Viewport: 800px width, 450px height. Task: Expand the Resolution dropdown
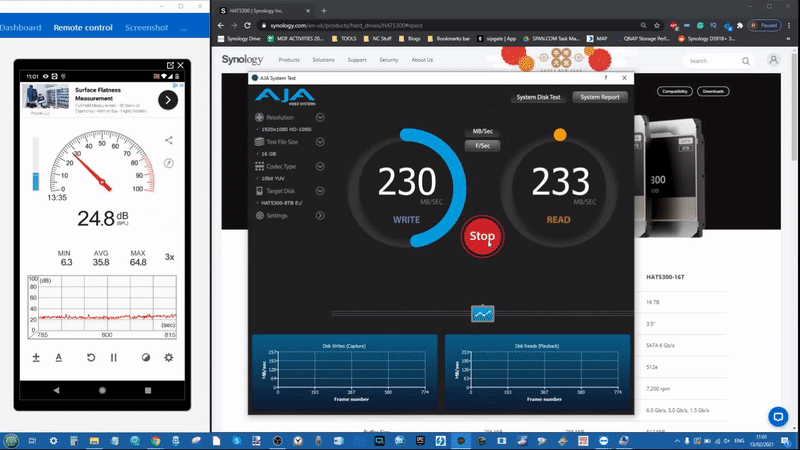320,117
